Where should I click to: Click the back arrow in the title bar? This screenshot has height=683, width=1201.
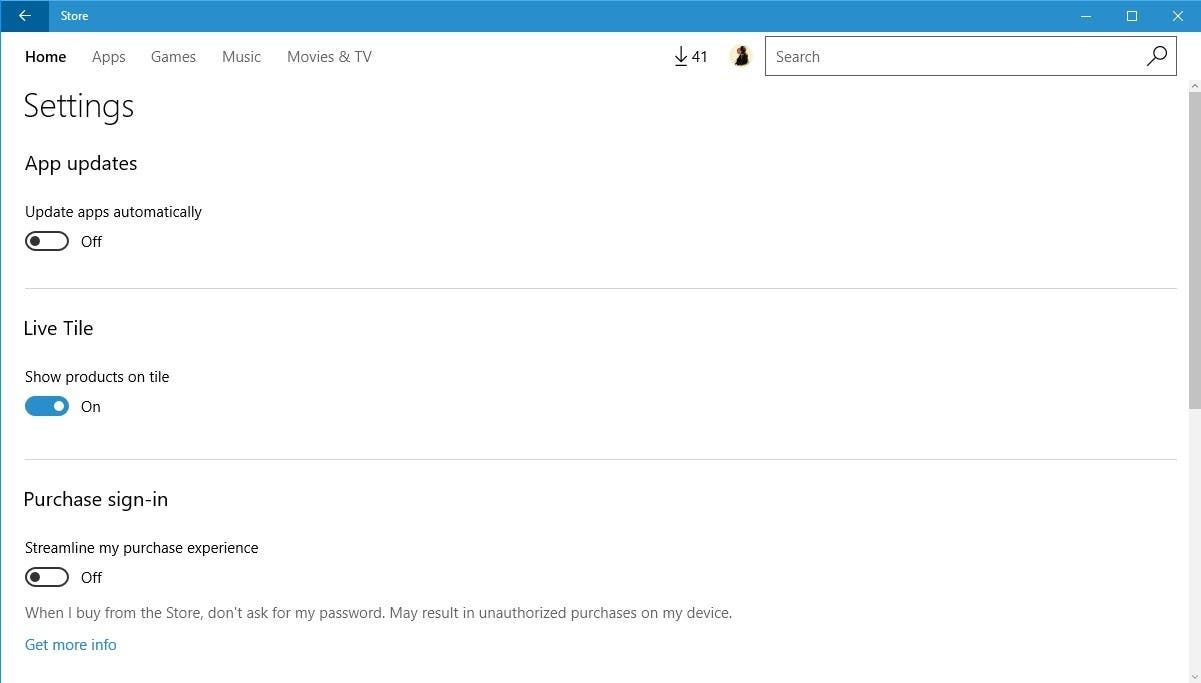[24, 16]
